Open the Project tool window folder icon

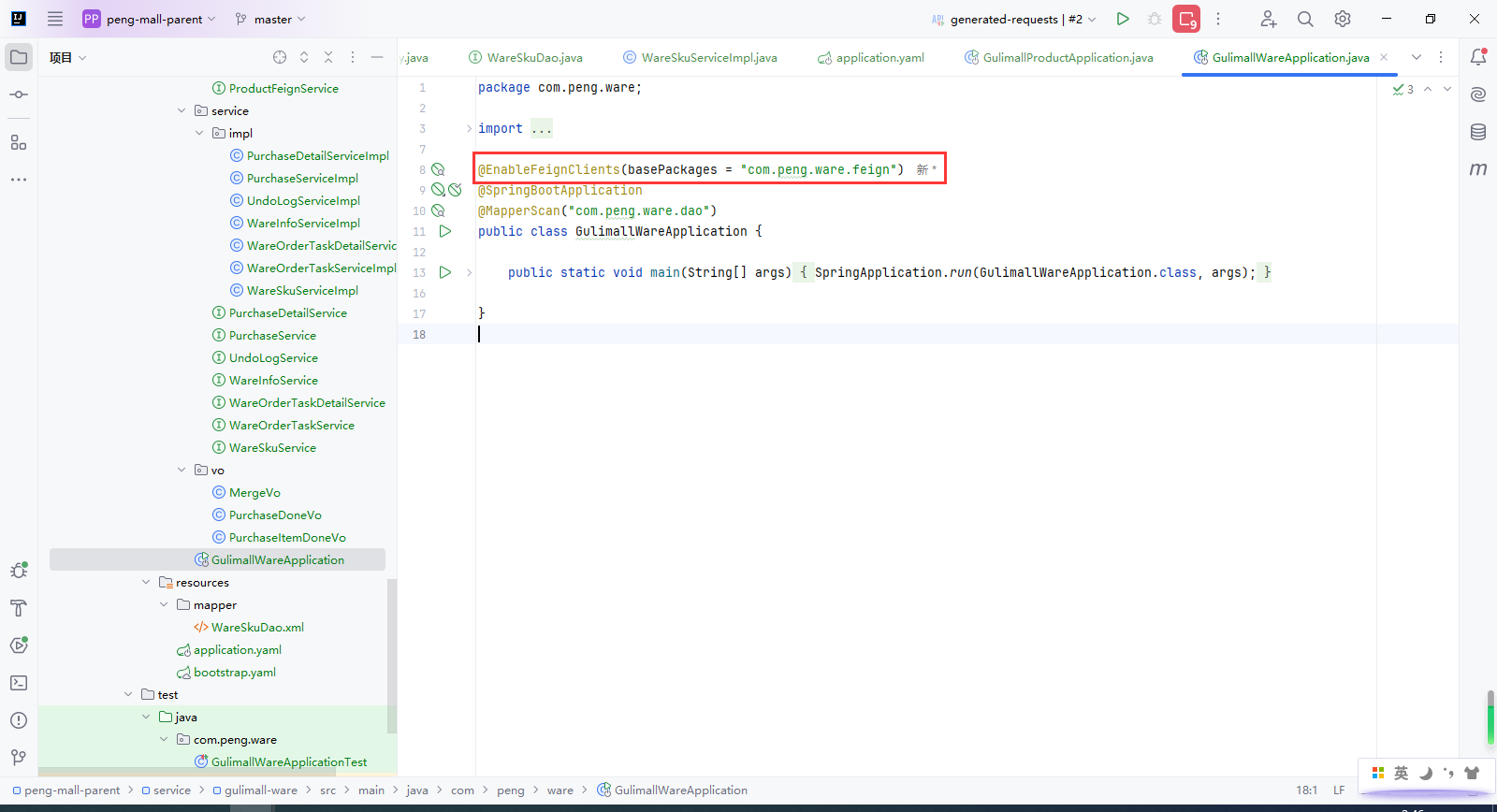click(19, 57)
